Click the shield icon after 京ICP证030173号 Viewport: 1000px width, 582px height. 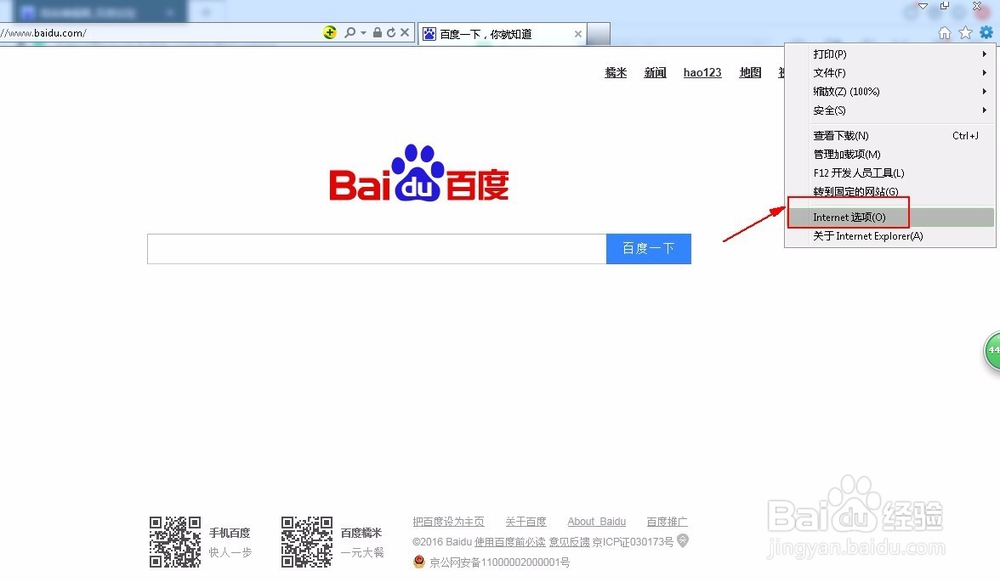tap(682, 541)
